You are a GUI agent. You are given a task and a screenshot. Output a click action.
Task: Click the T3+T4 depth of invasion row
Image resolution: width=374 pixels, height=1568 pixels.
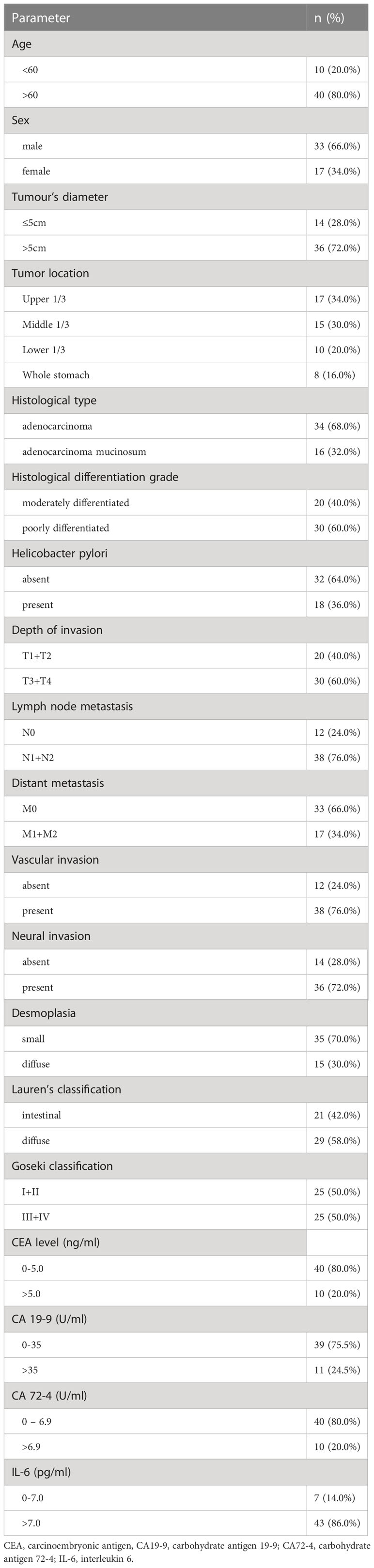pyautogui.click(x=187, y=681)
